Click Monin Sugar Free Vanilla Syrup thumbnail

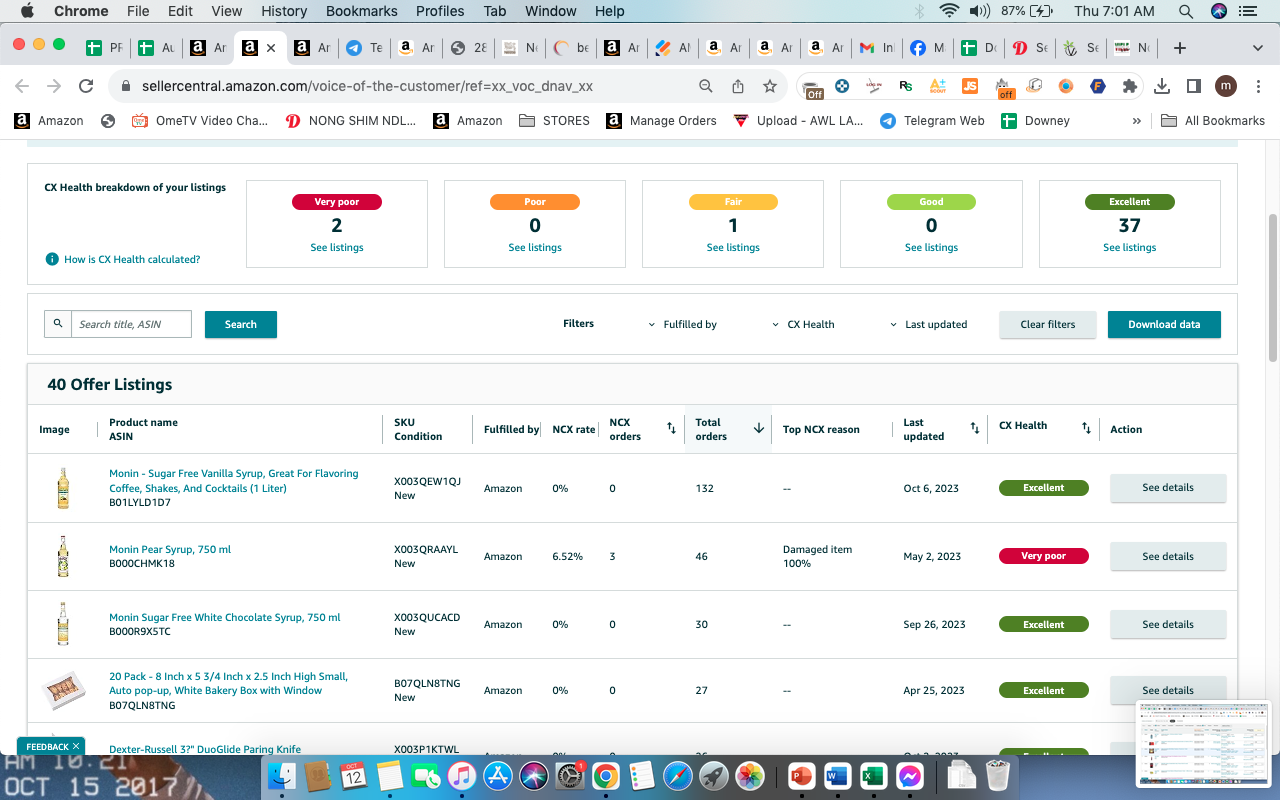63,488
